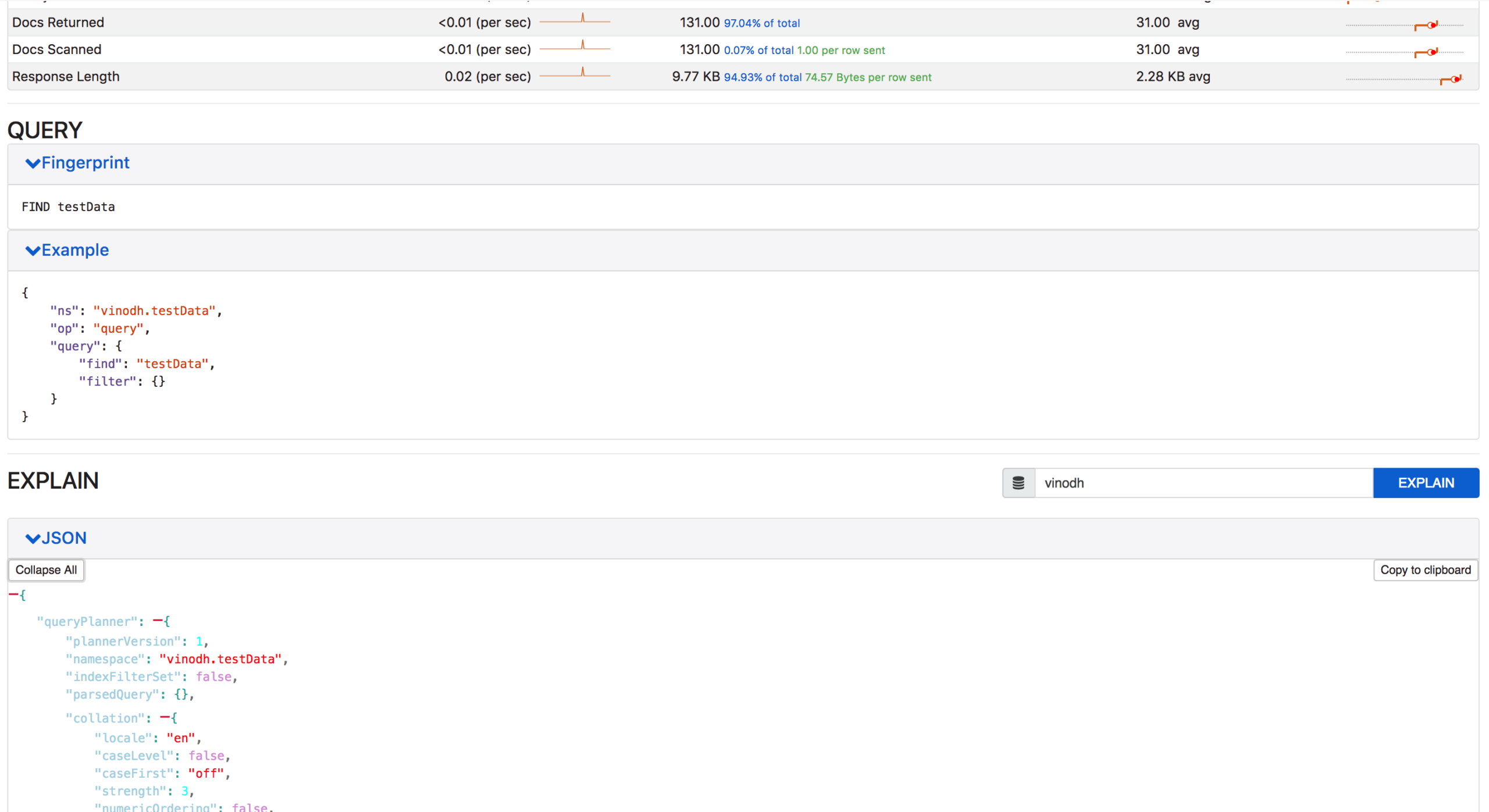Click the Response Length sparkline graph
The height and width of the screenshot is (812, 1489).
click(x=575, y=74)
